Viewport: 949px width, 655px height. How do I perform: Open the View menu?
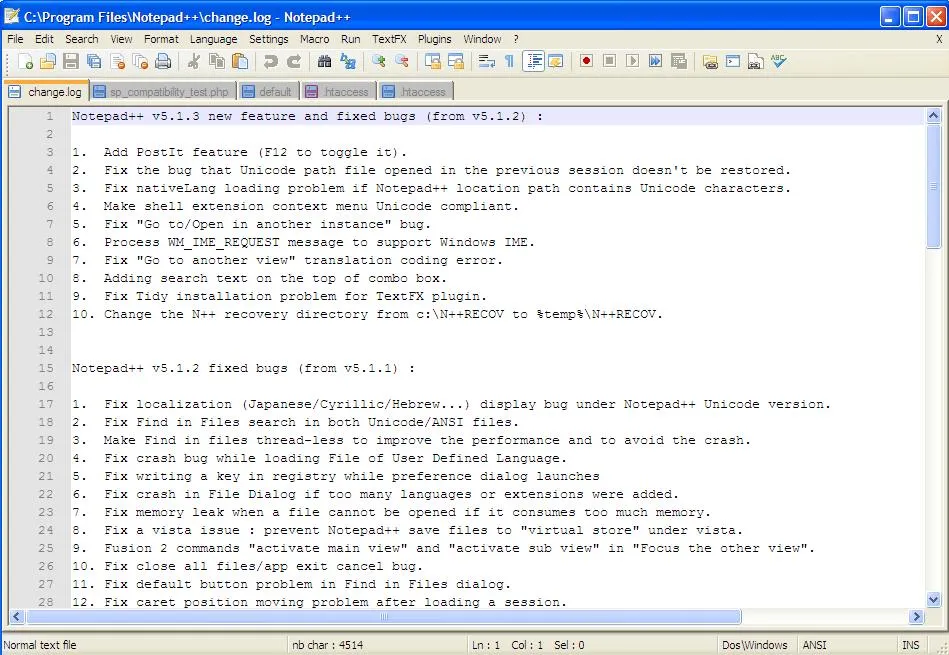pos(121,39)
